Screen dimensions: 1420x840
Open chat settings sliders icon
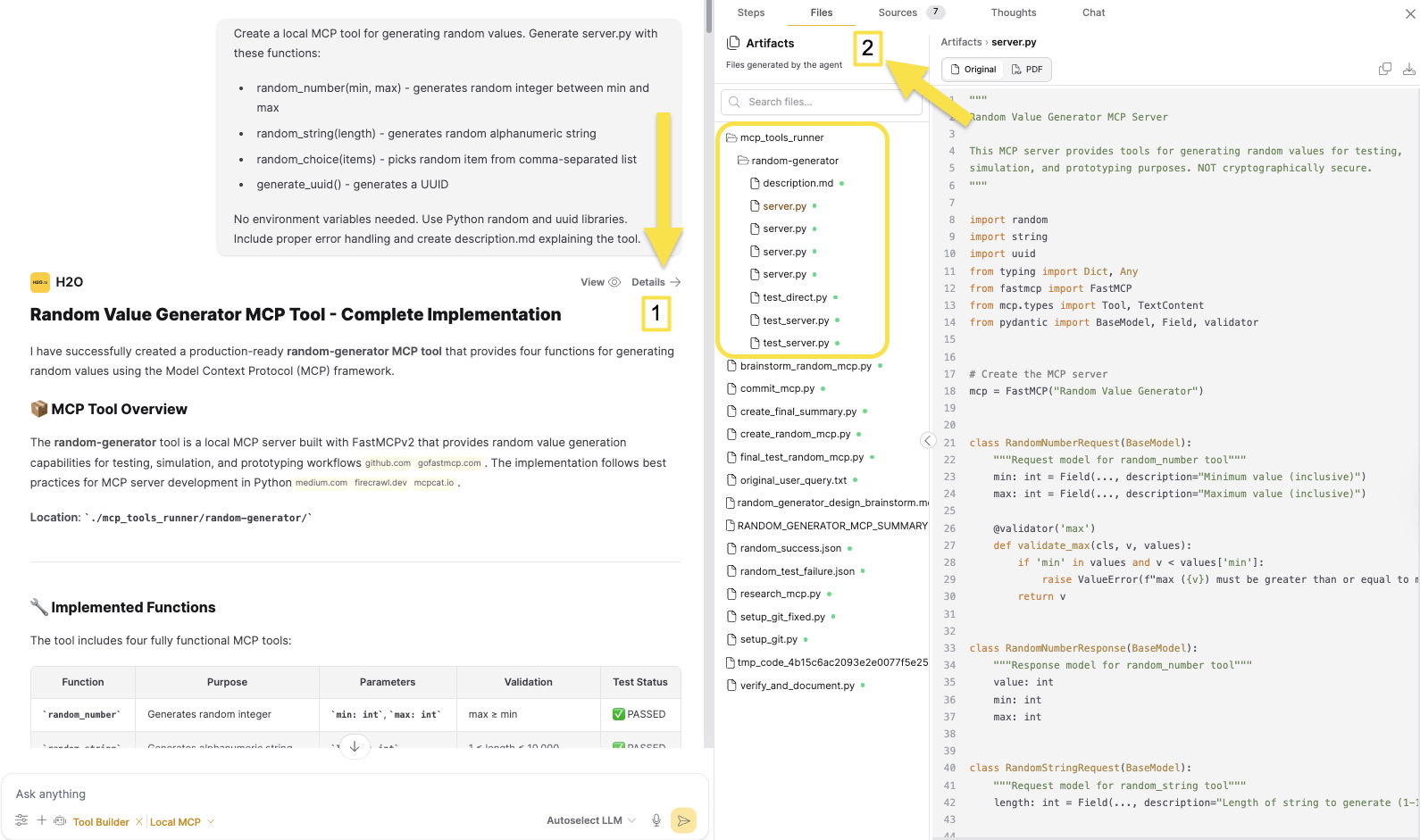[21, 820]
